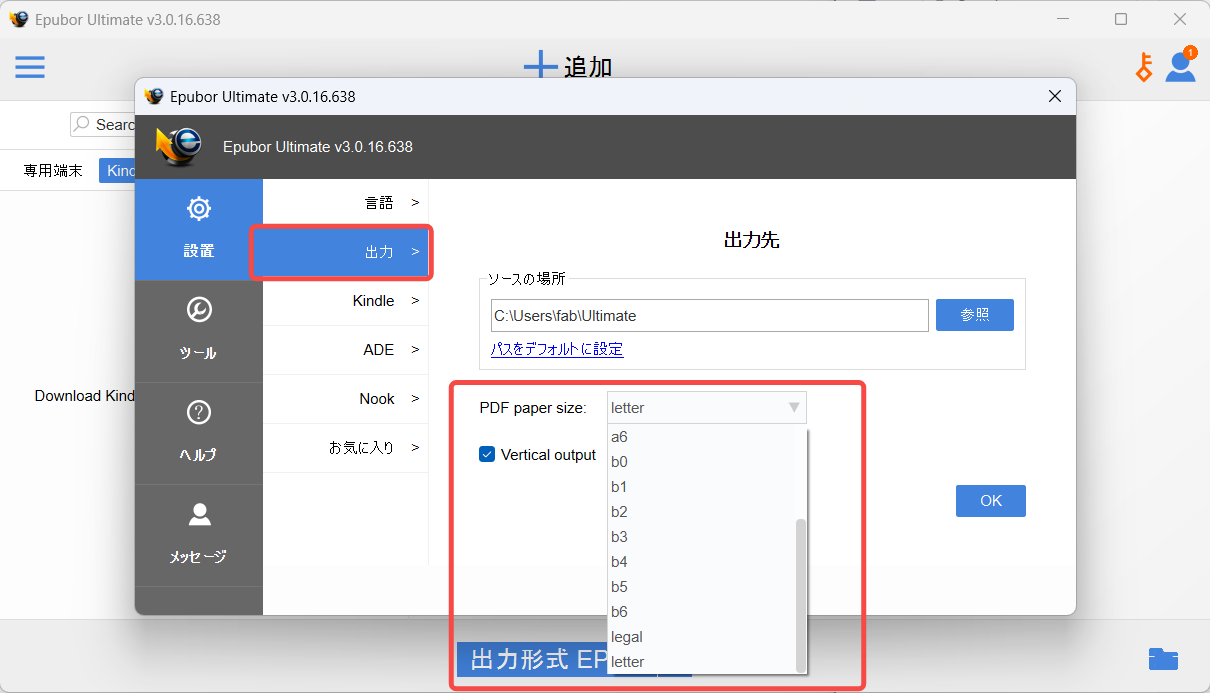Open the hamburger menu in main window
Screen dimensions: 1210x693
(x=29, y=67)
